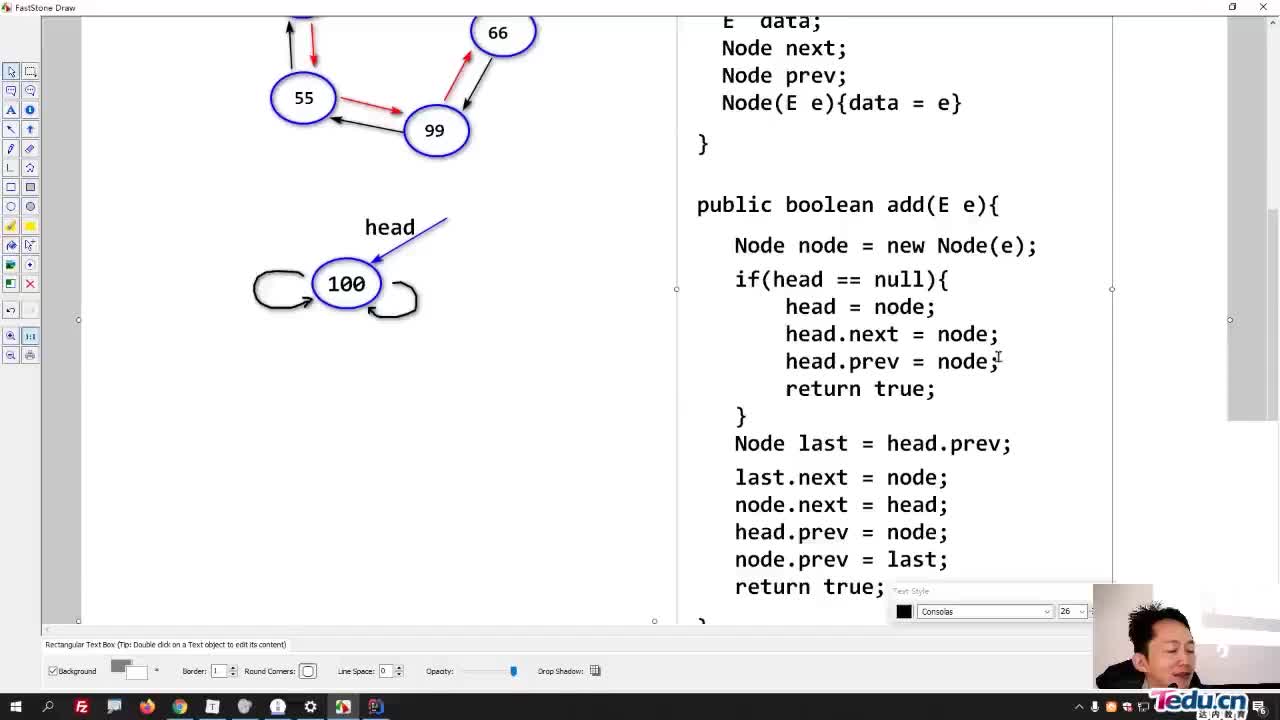Move the Opacity slider handle
This screenshot has width=1280, height=720.
(513, 671)
